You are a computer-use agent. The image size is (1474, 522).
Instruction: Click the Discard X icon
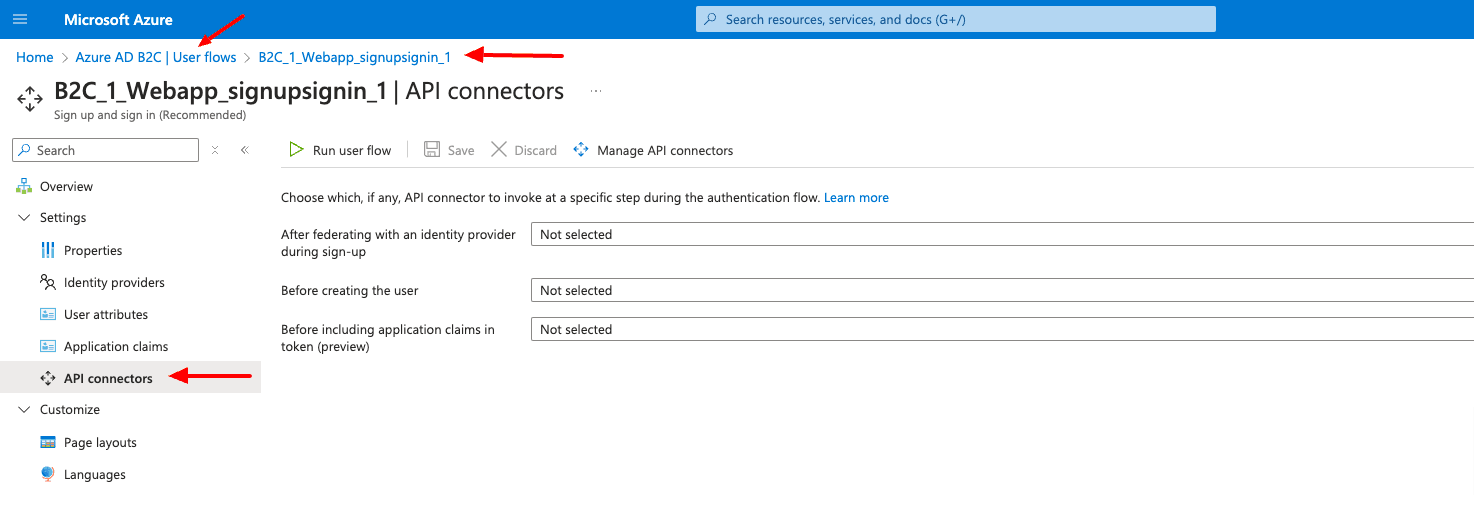click(x=498, y=150)
